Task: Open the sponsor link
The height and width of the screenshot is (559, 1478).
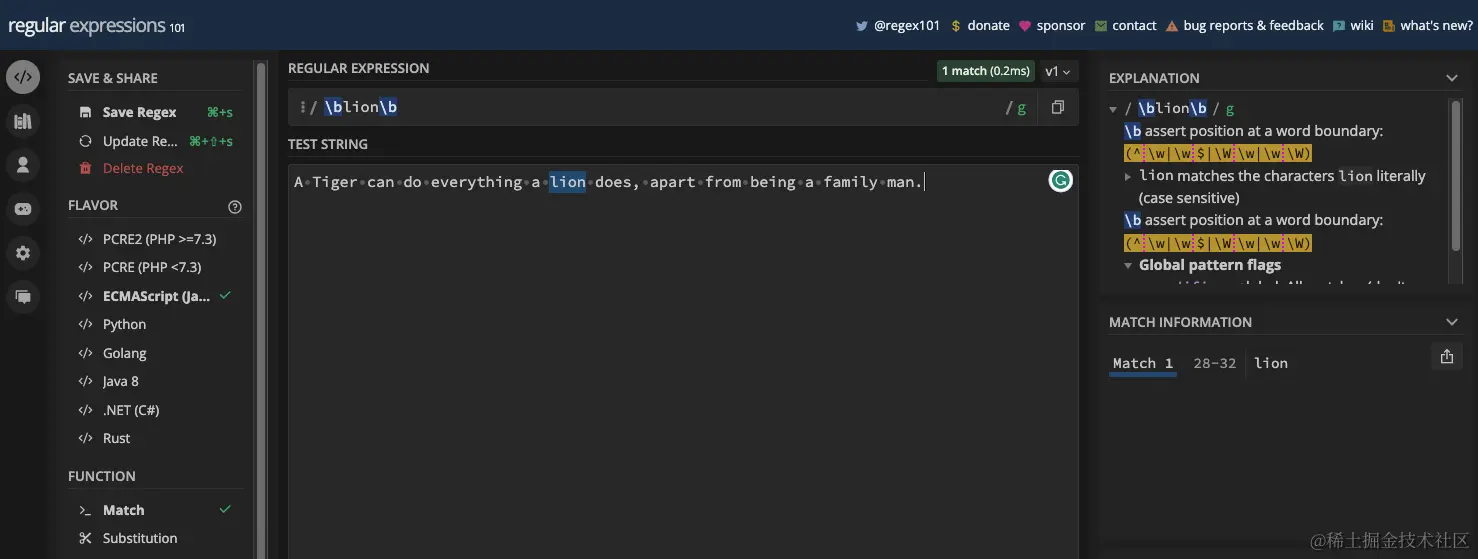Action: (1061, 26)
